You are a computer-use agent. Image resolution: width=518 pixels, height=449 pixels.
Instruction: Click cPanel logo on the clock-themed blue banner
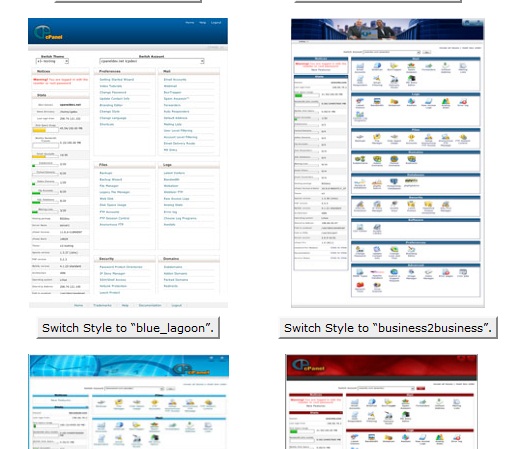pos(191,369)
